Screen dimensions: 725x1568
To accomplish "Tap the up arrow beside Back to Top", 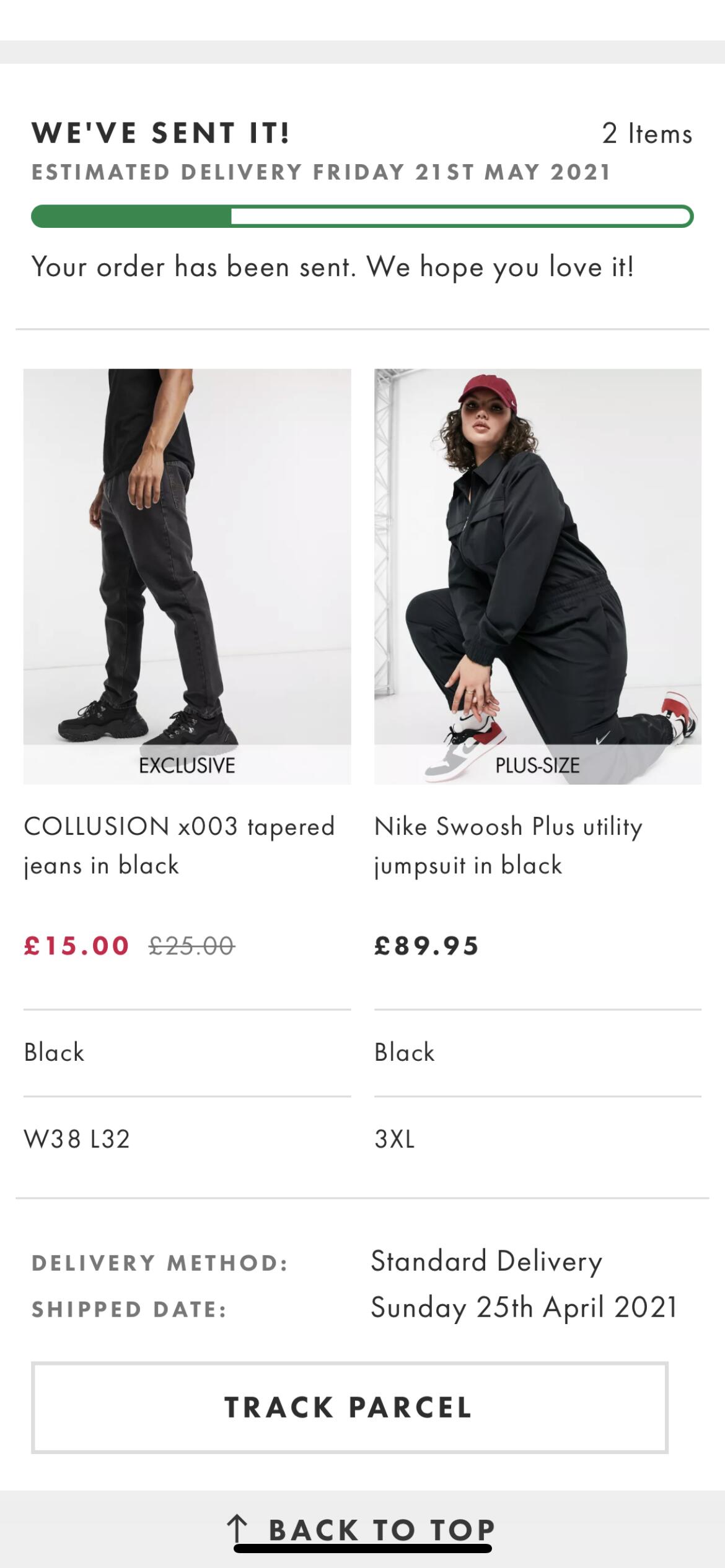I will coord(237,1528).
